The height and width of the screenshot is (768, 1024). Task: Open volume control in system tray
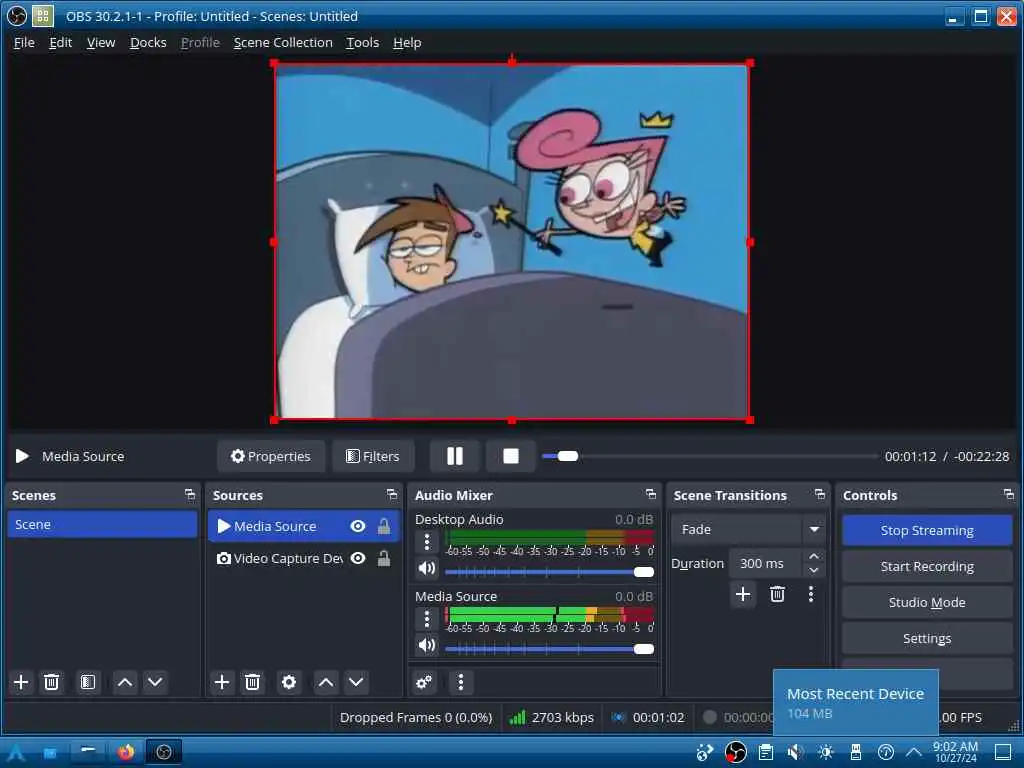(x=795, y=752)
